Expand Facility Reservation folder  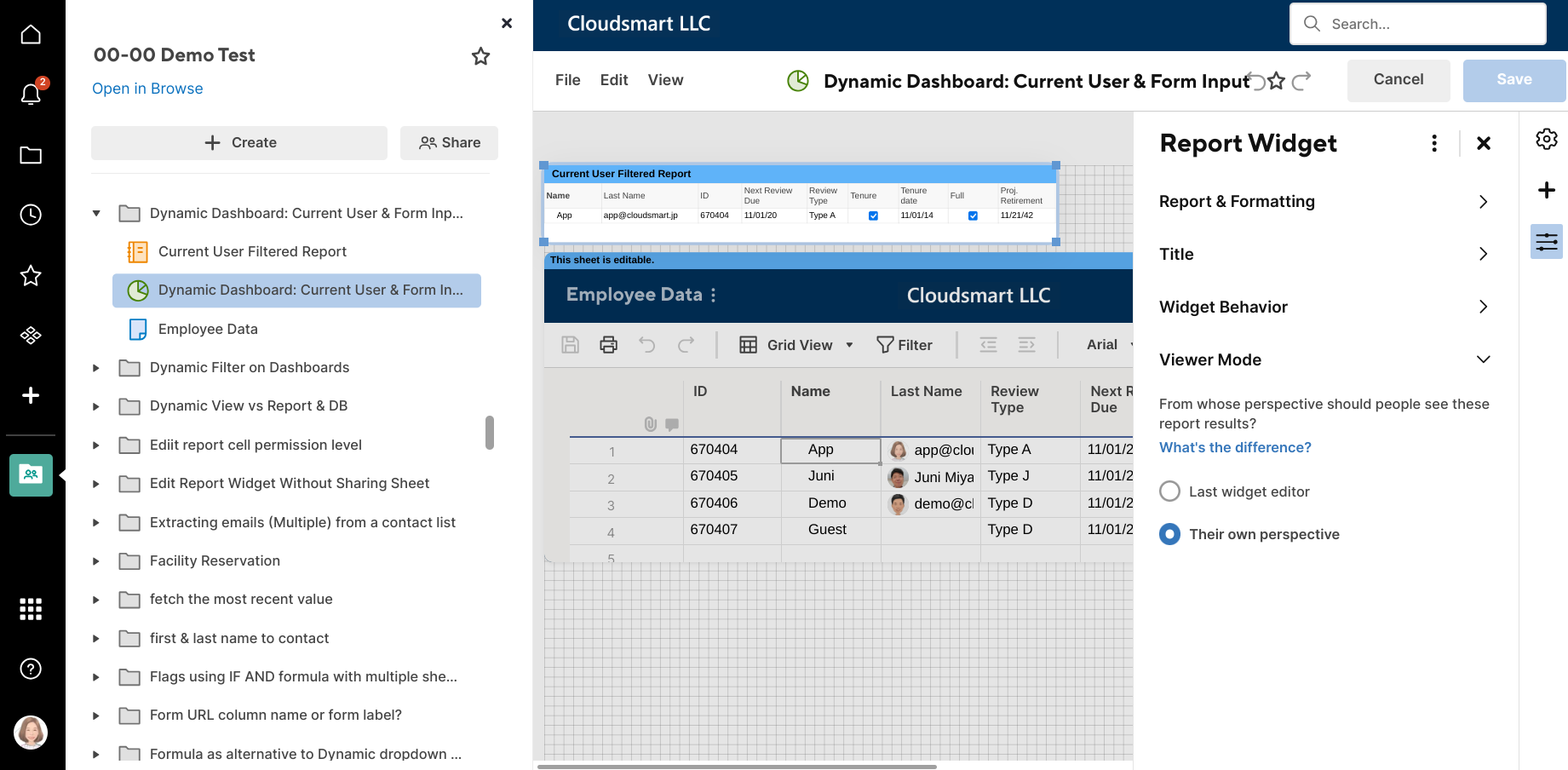coord(96,561)
